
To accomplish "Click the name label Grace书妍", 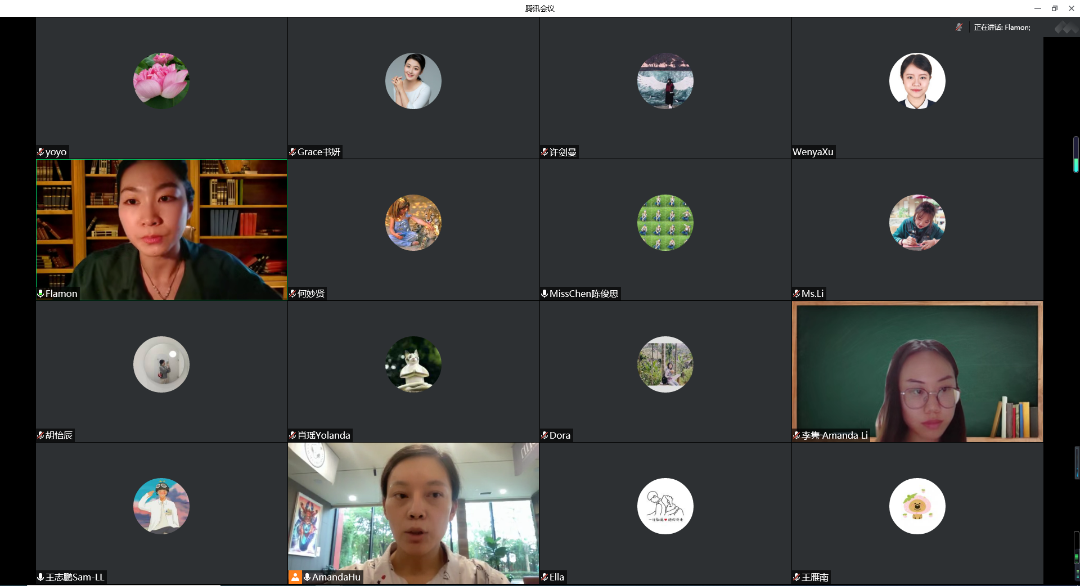I will tap(319, 152).
